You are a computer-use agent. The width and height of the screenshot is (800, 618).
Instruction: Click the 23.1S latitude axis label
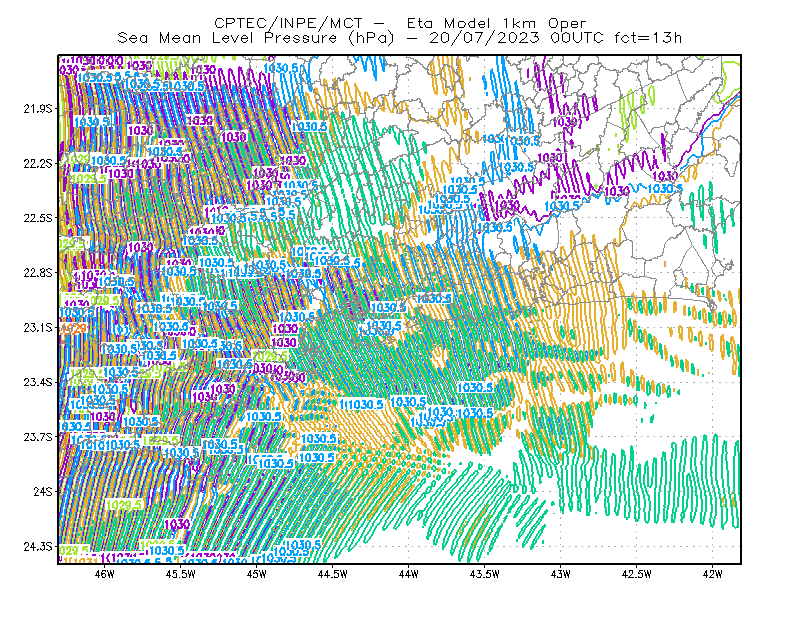(x=38, y=327)
